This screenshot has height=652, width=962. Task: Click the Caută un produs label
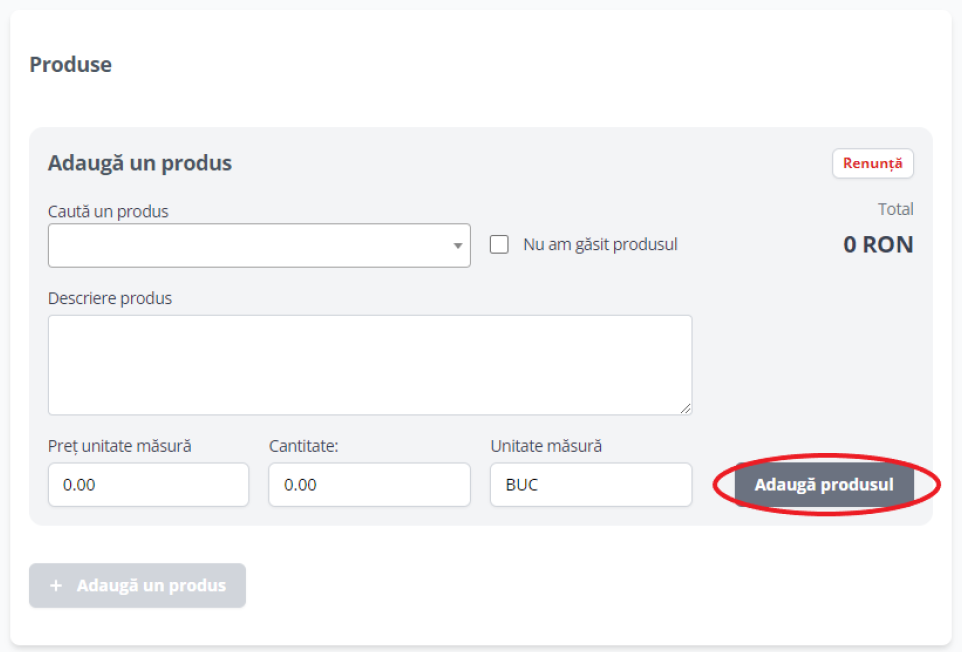[x=108, y=211]
